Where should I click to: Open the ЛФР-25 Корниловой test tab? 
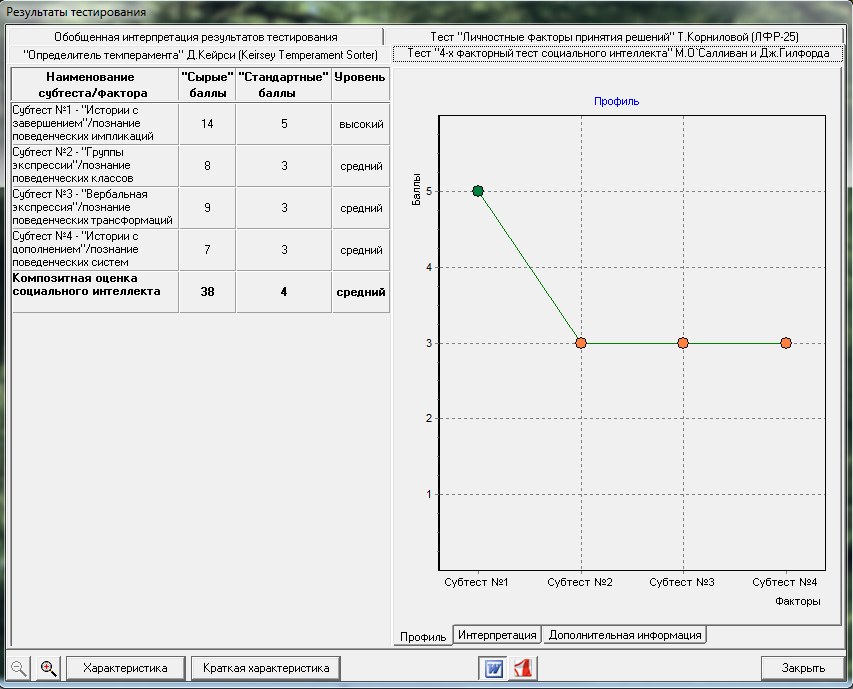click(614, 37)
